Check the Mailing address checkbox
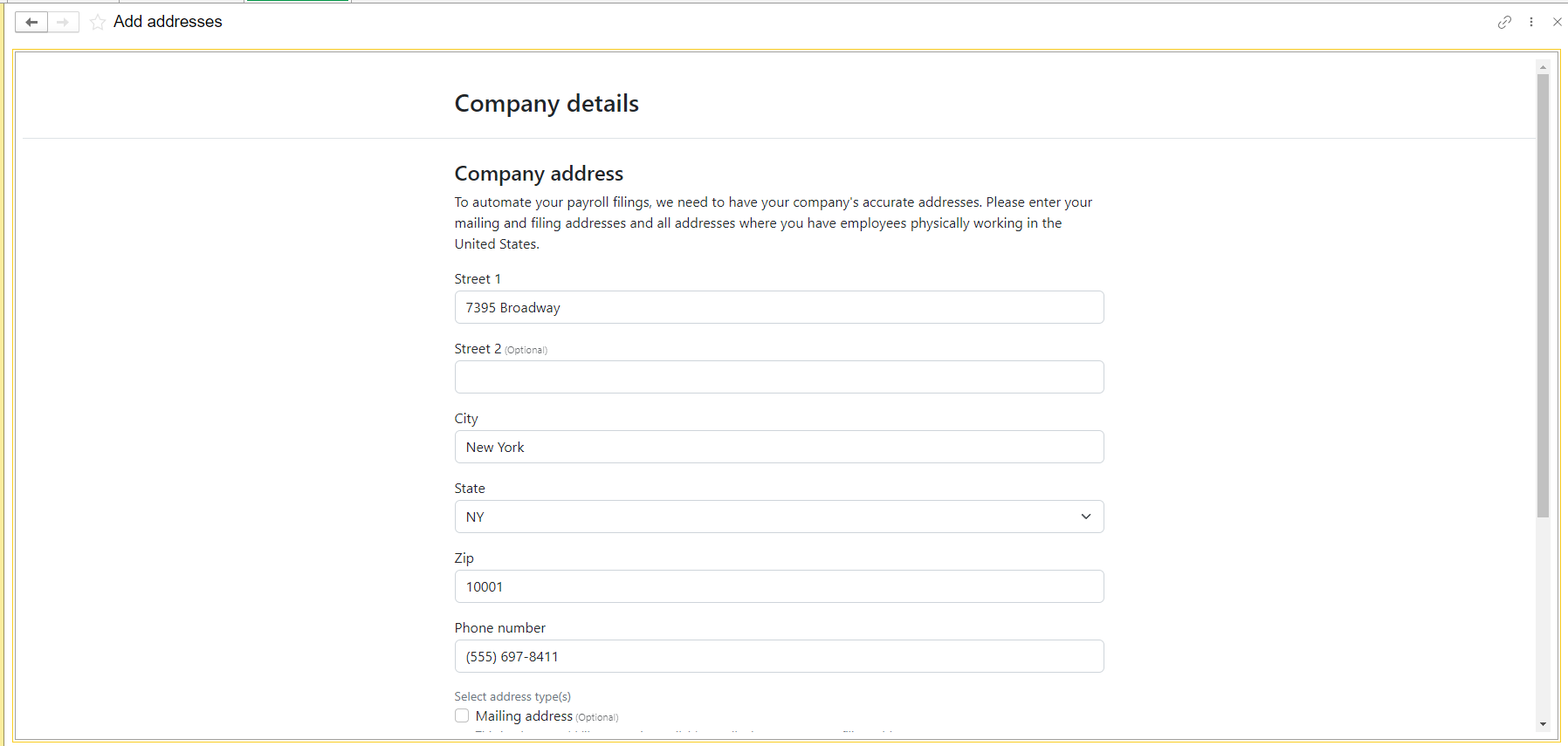 (462, 715)
